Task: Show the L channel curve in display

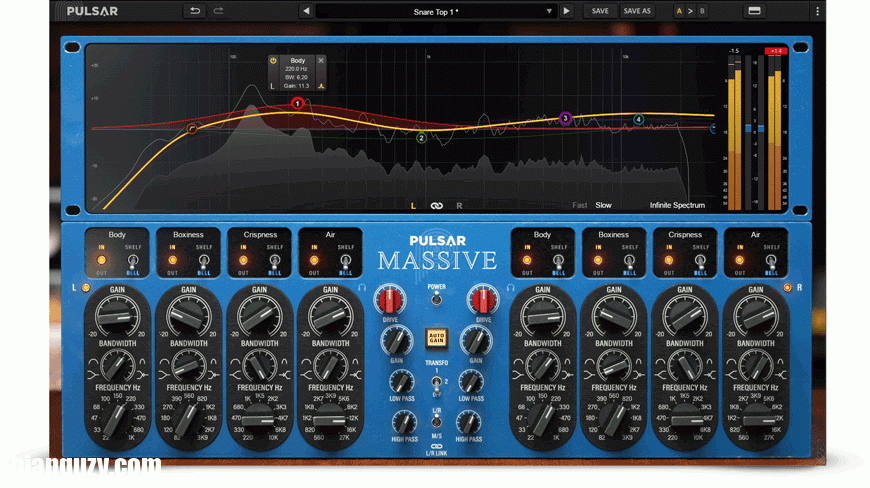Action: [x=413, y=206]
